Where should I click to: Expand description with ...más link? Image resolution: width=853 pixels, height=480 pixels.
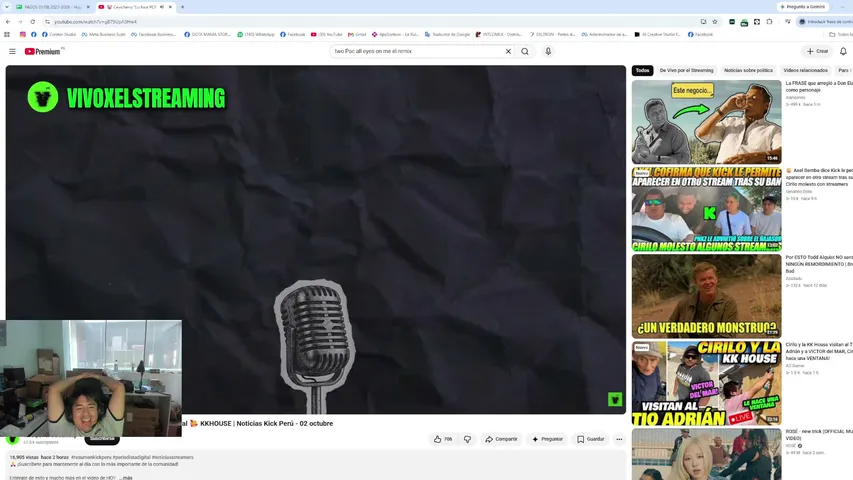126,477
